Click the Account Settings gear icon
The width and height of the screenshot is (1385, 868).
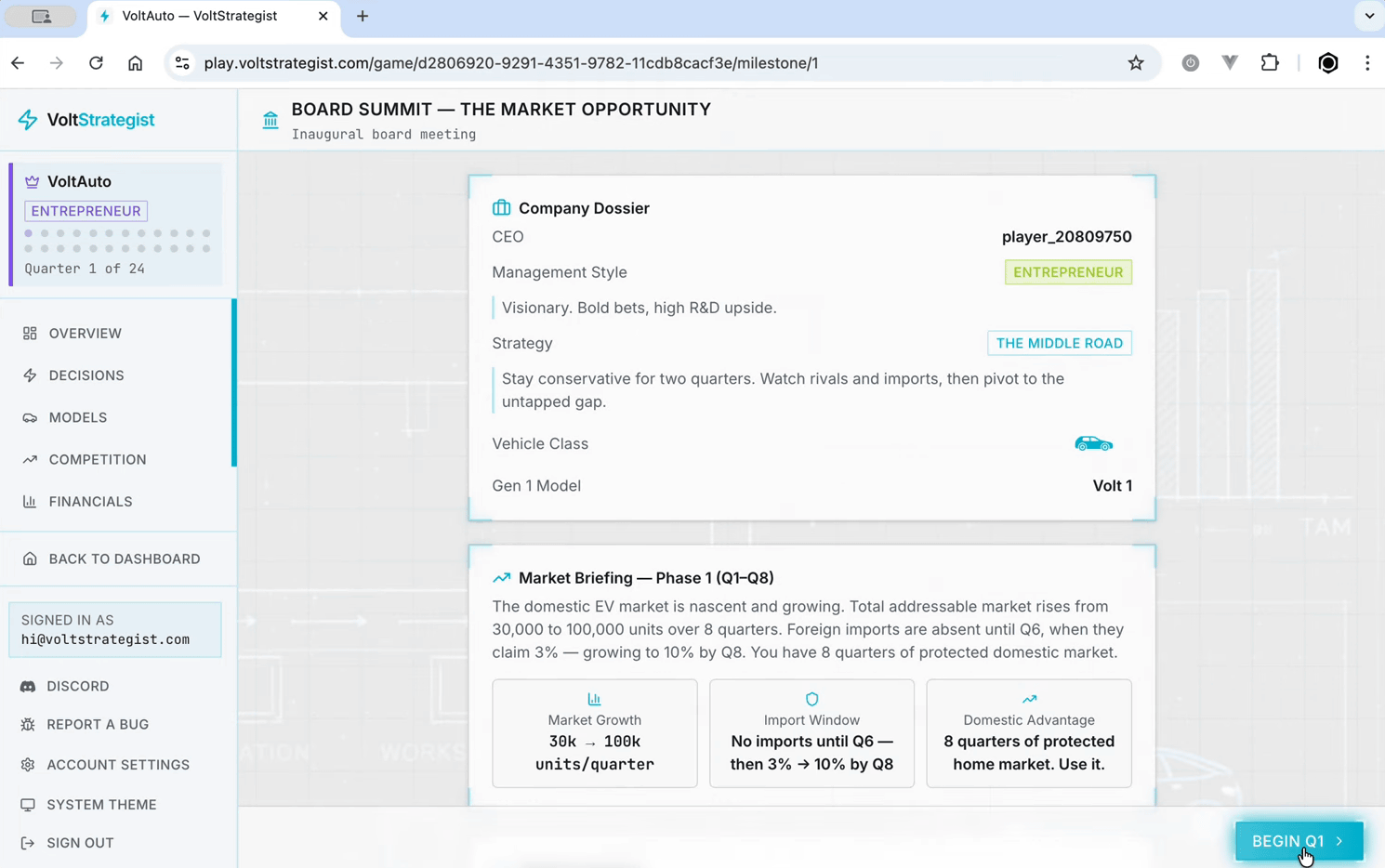[28, 765]
